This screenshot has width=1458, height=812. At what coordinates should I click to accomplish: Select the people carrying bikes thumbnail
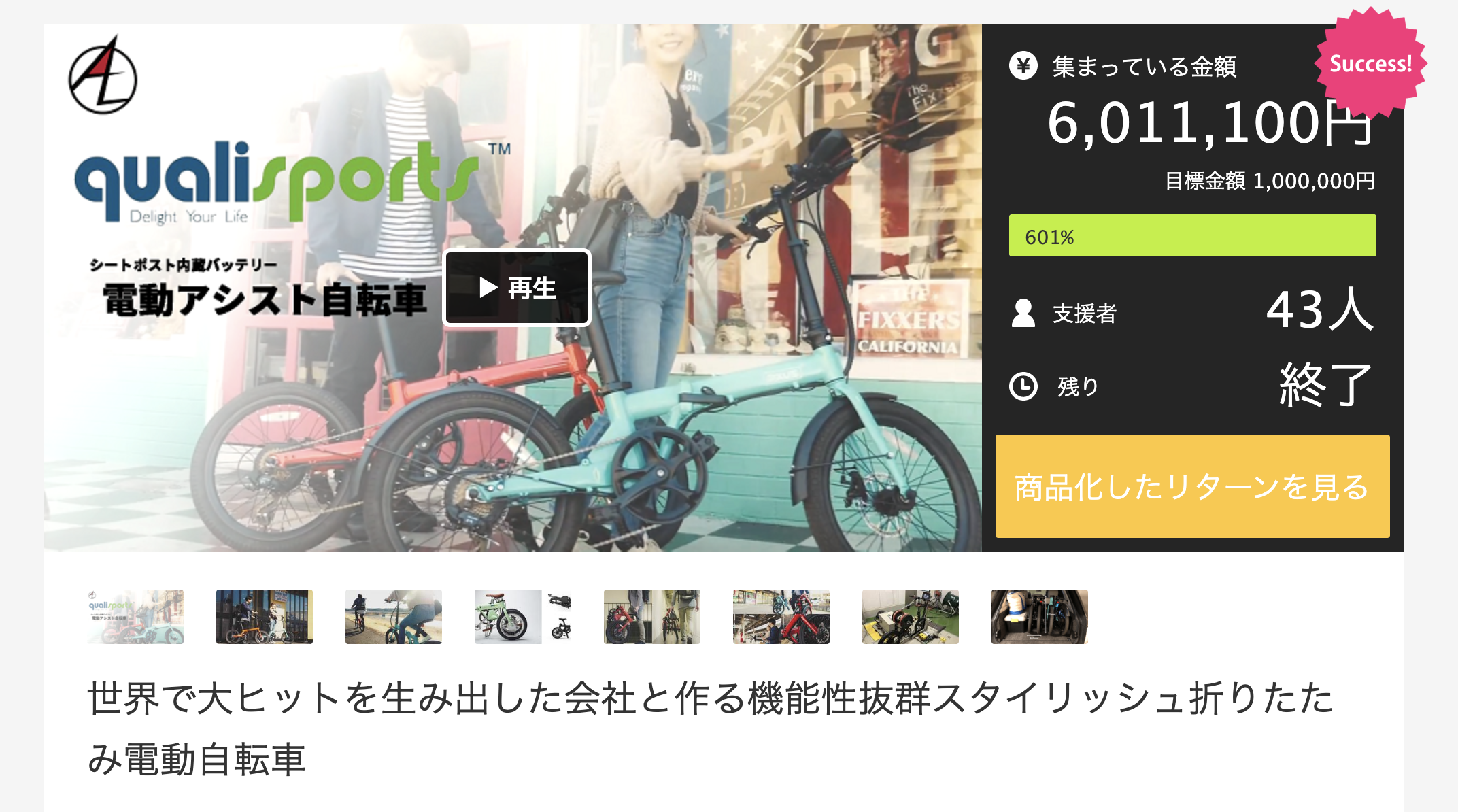652,617
